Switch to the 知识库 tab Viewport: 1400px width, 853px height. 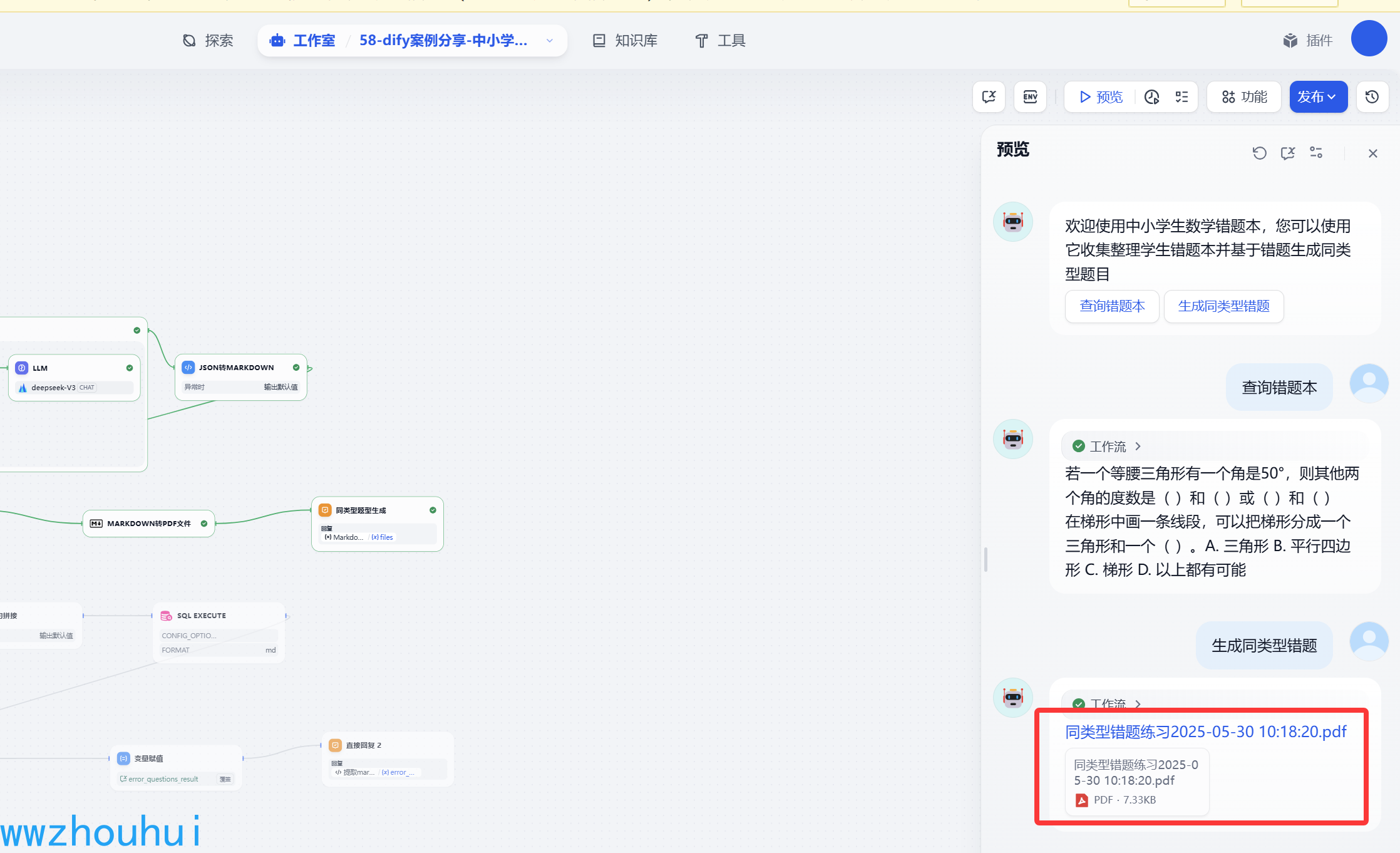pos(625,41)
